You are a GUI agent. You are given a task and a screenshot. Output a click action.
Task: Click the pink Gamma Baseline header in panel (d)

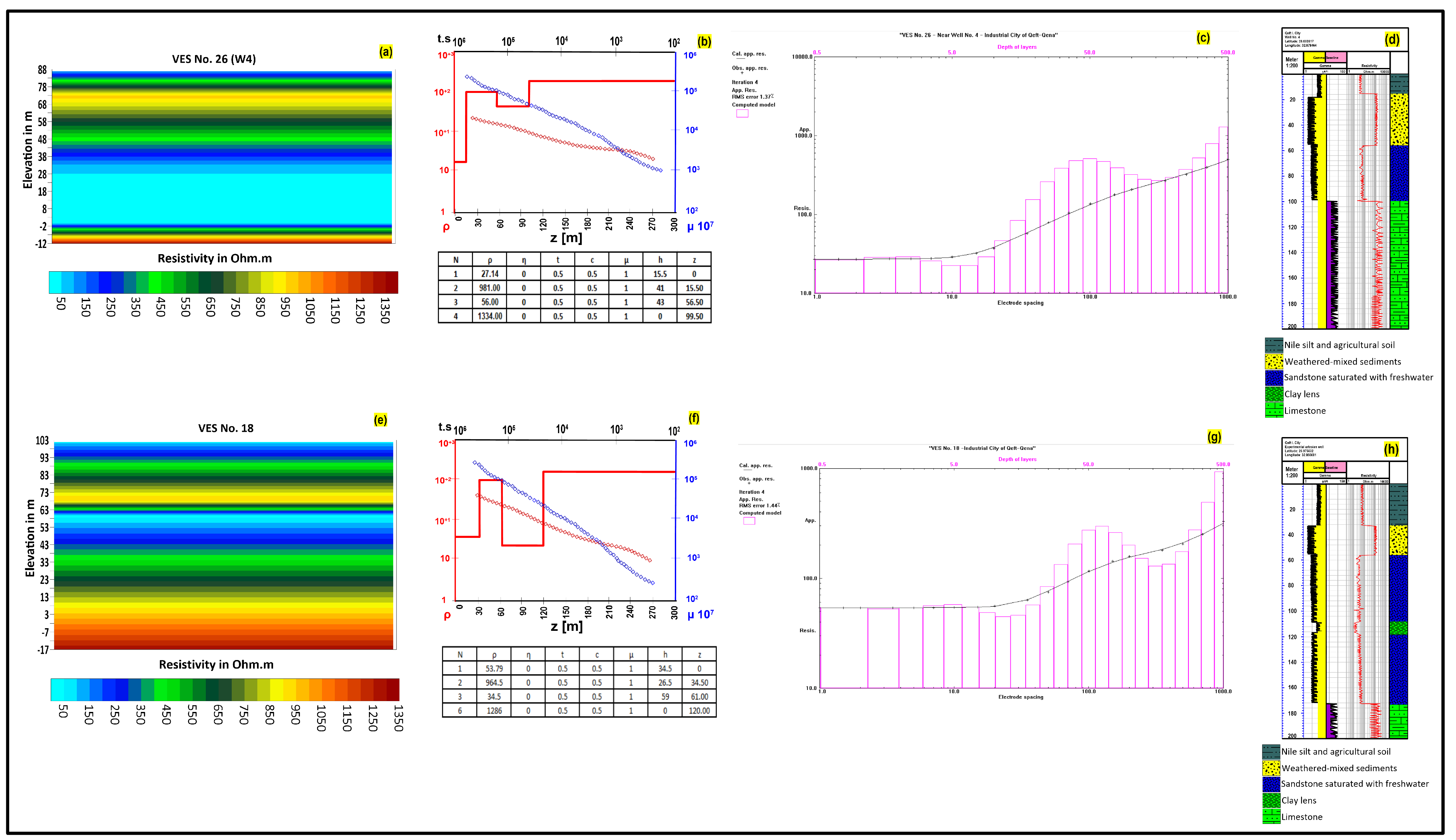click(1336, 58)
